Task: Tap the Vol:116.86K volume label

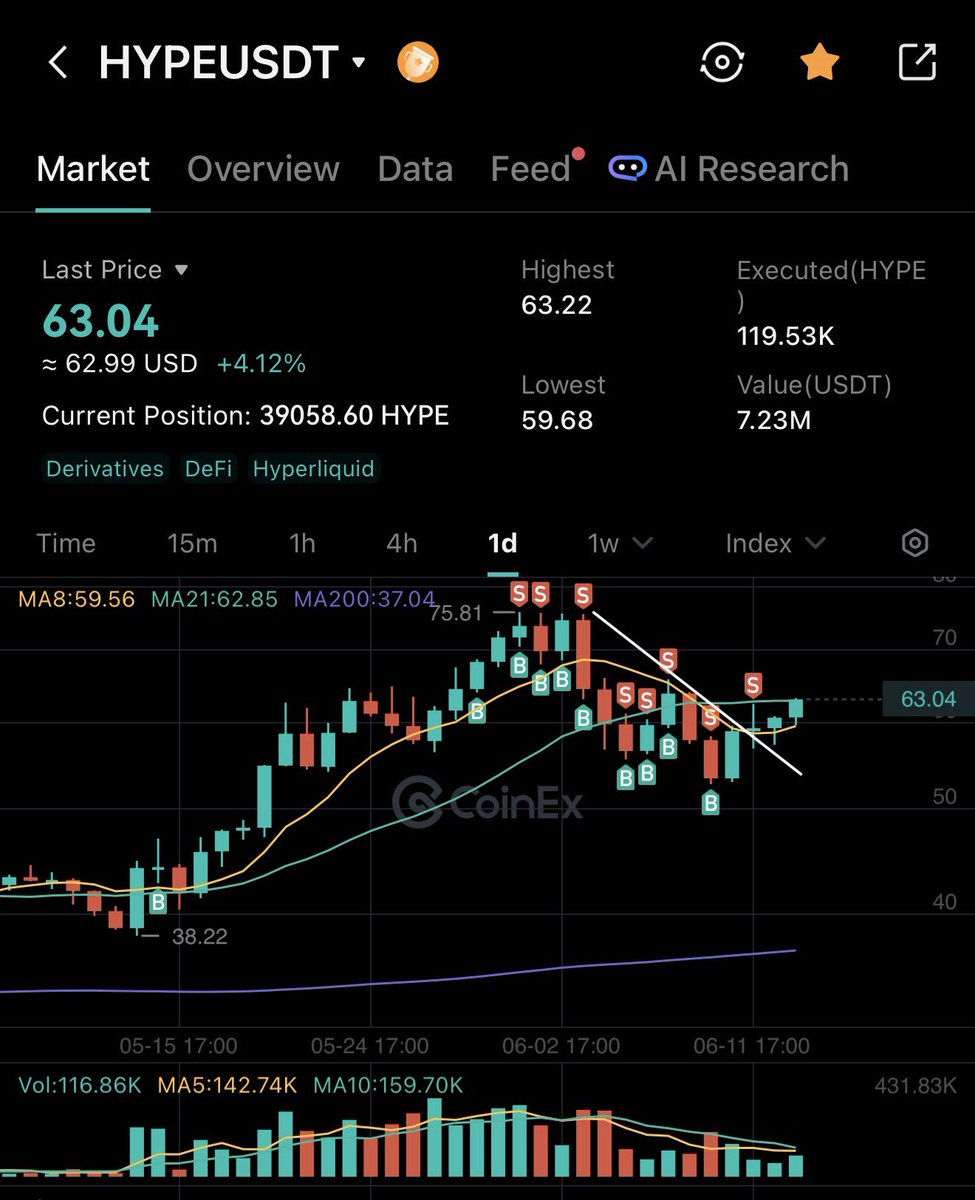Action: 79,1085
